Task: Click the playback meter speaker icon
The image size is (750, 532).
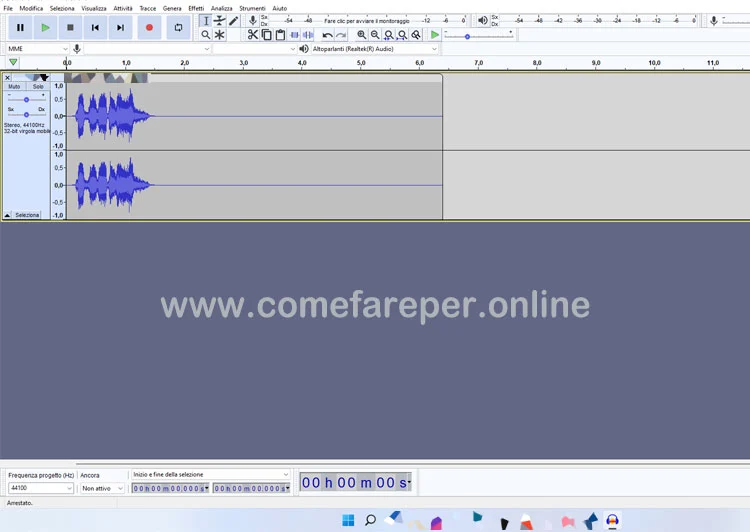Action: (x=483, y=20)
